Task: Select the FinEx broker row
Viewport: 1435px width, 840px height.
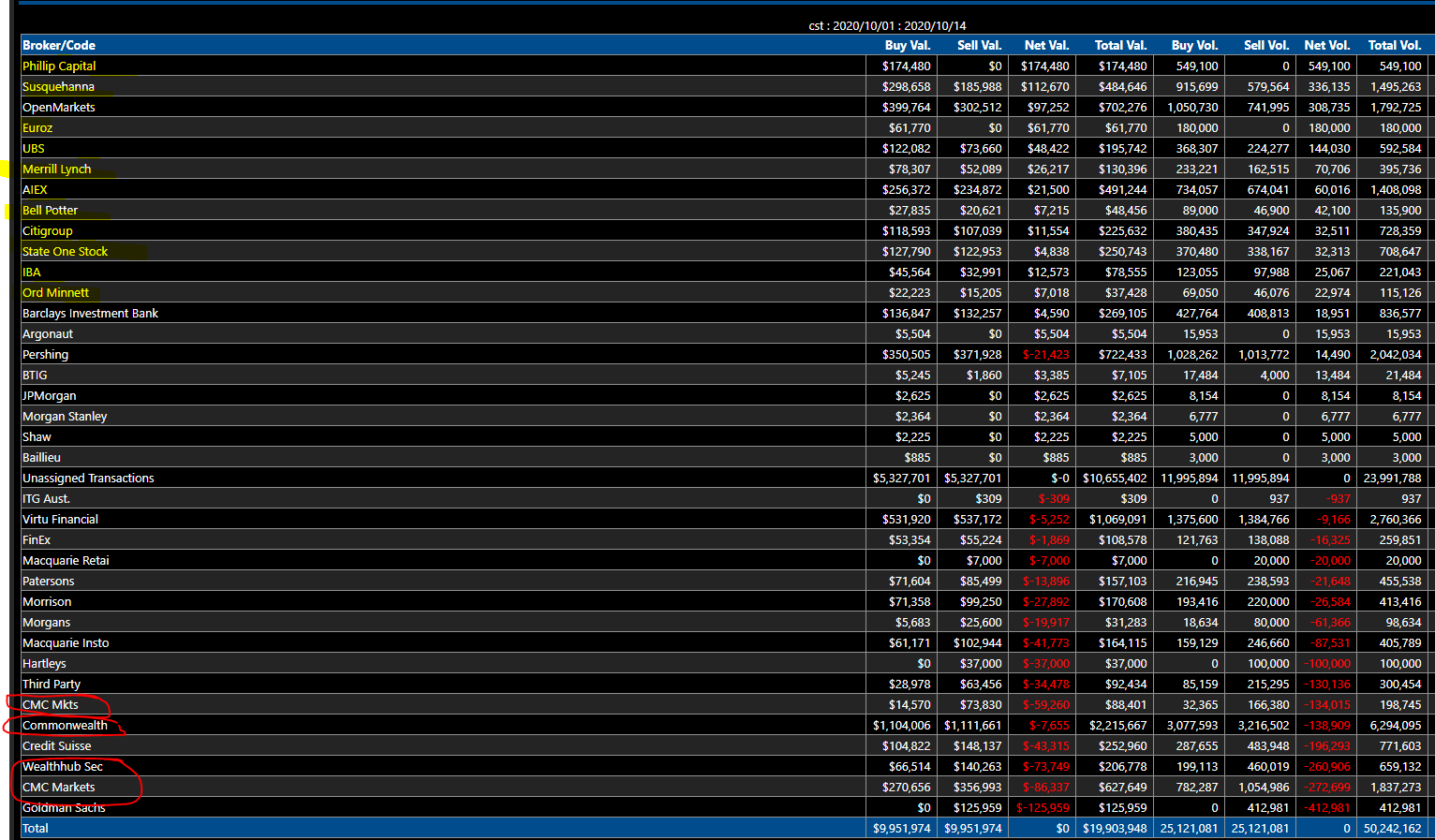Action: coord(727,539)
